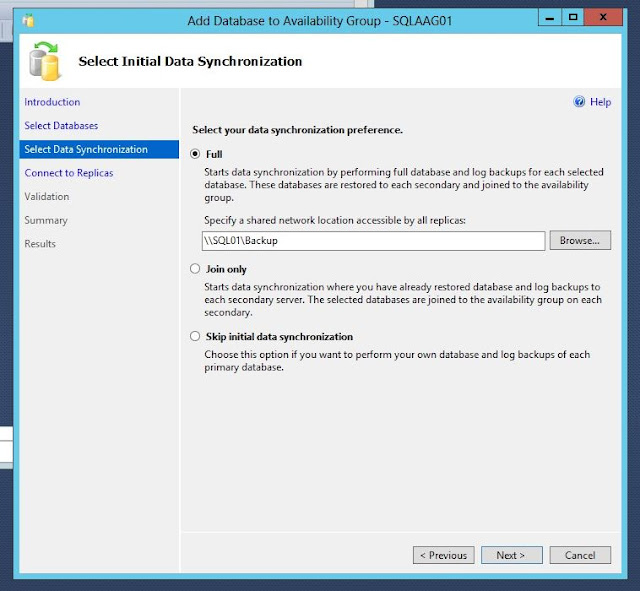Click the Validation step in sidebar
640x591 pixels.
pos(47,197)
